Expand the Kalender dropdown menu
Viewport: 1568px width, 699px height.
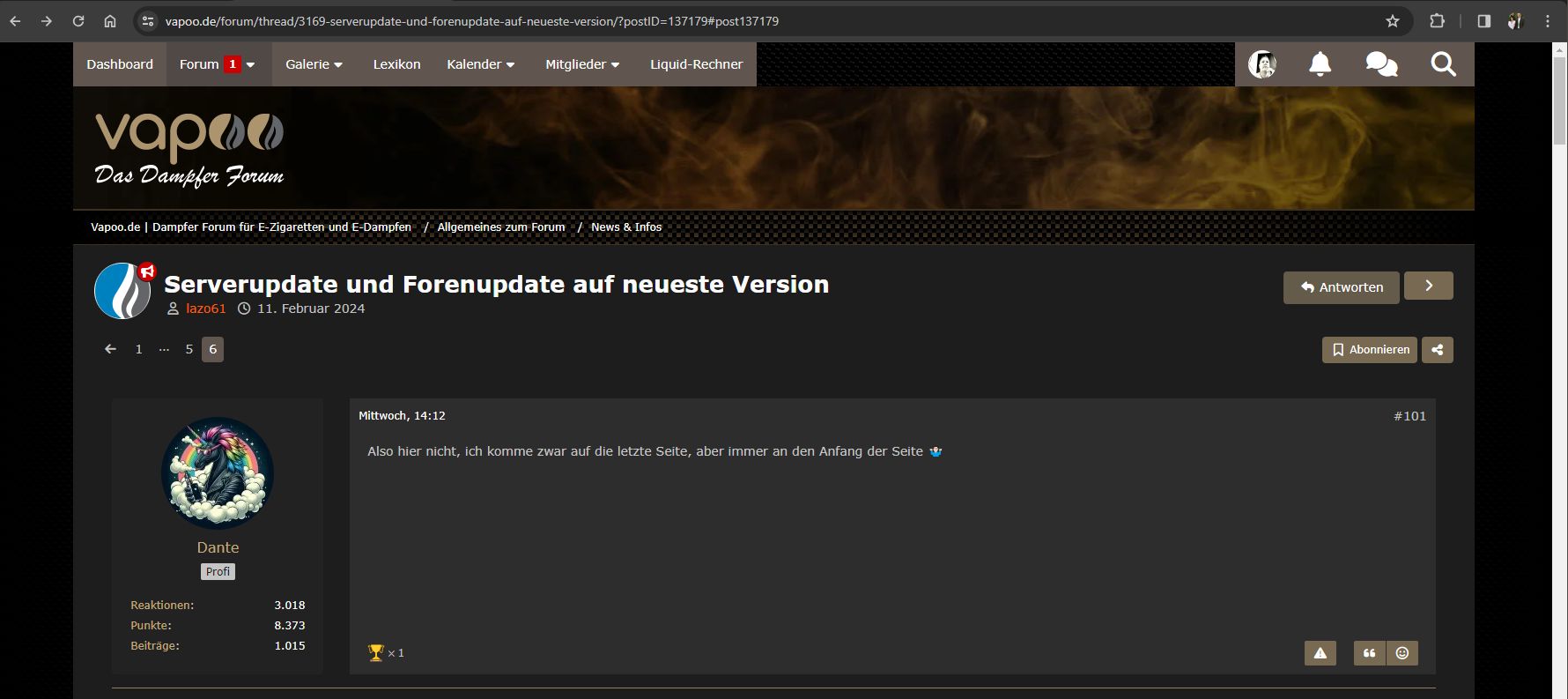coord(480,64)
